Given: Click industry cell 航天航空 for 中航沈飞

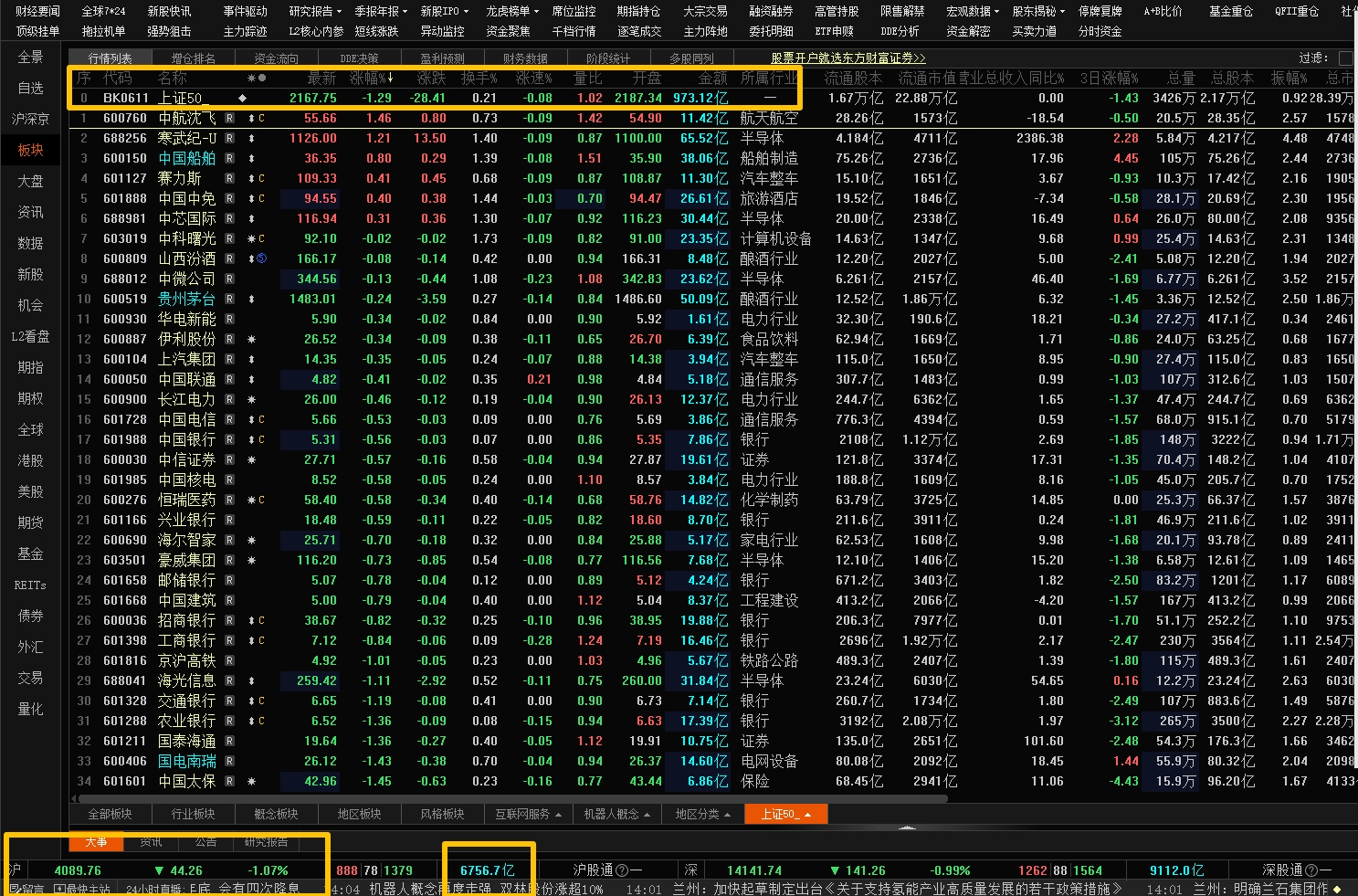Looking at the screenshot, I should coord(769,119).
